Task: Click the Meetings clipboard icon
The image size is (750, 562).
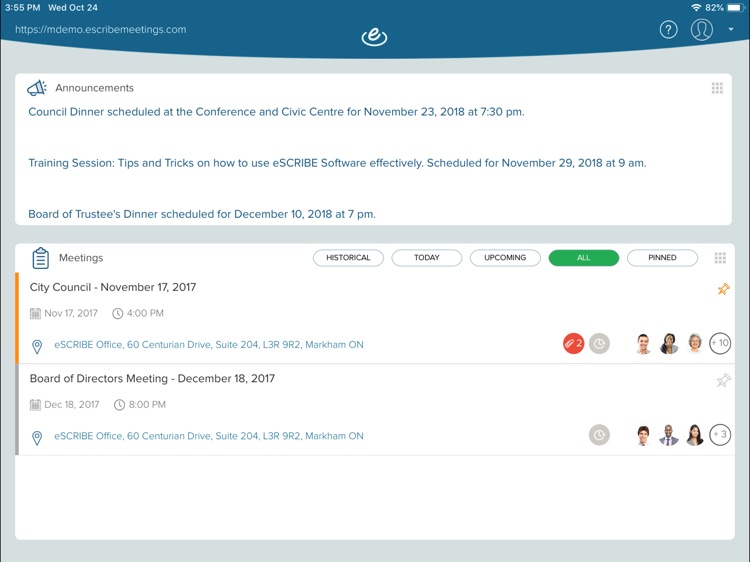Action: click(41, 258)
